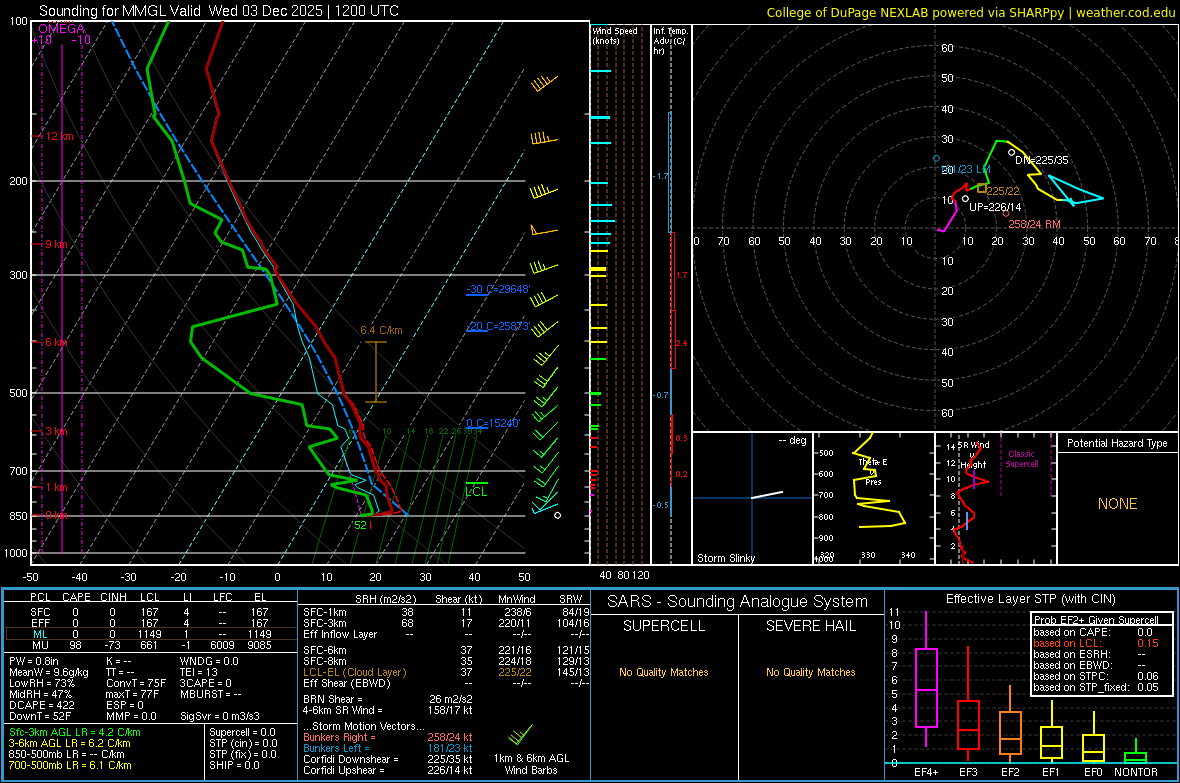Click the 201/23 LM storm motion label
Image resolution: width=1180 pixels, height=783 pixels.
click(x=966, y=169)
